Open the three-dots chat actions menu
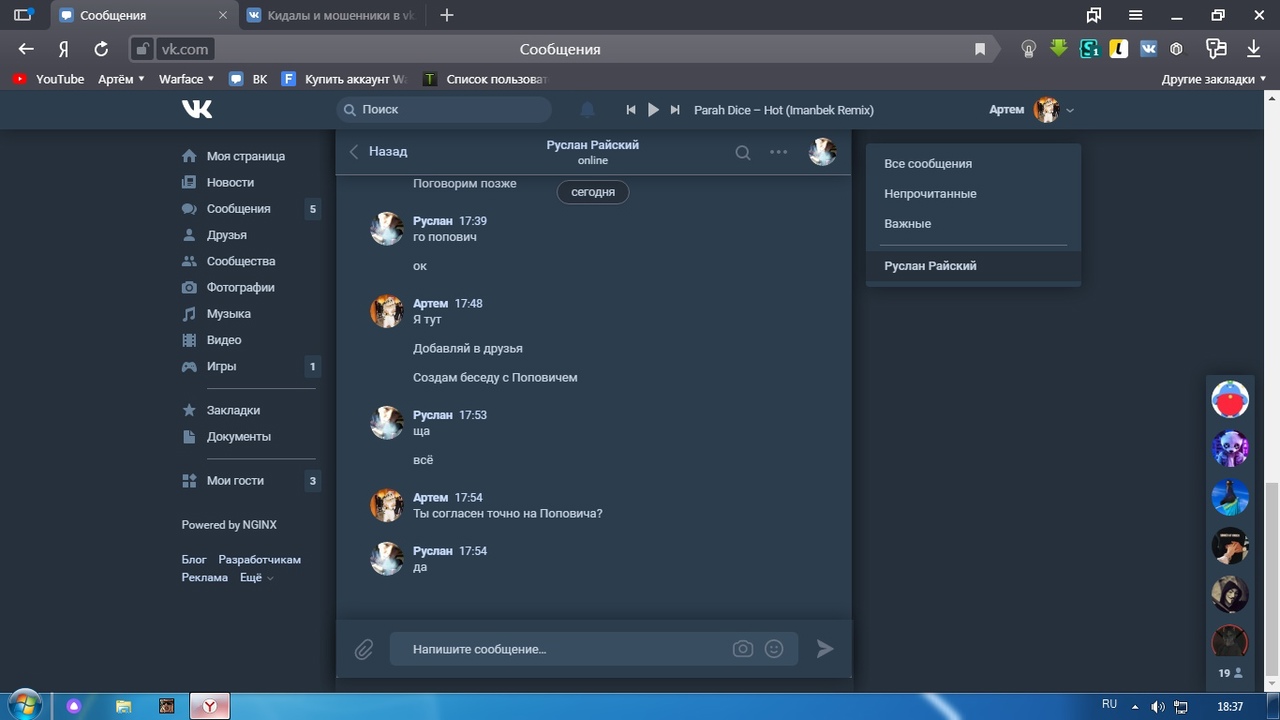The width and height of the screenshot is (1280, 720). pyautogui.click(x=778, y=152)
